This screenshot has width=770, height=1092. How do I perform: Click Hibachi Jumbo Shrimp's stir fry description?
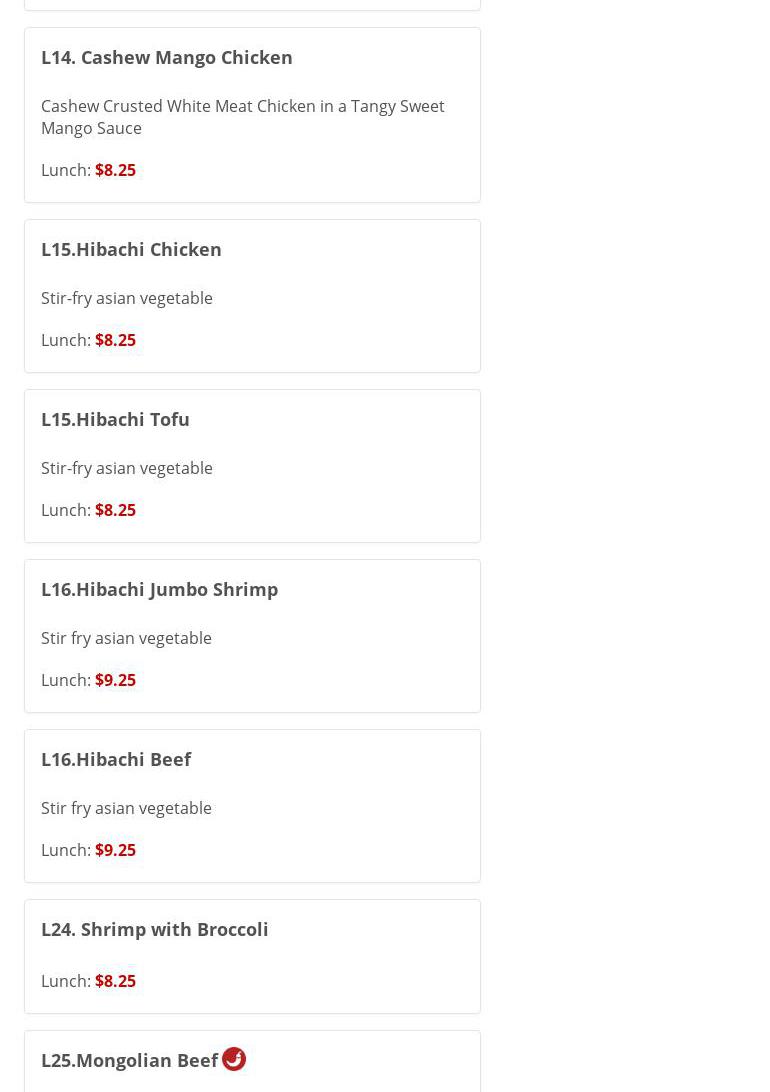click(x=126, y=638)
